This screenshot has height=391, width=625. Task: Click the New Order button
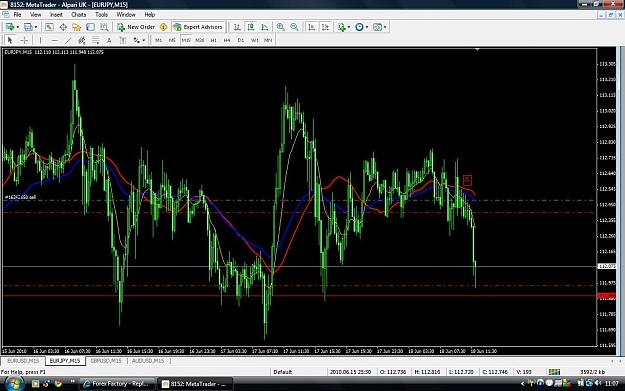click(x=136, y=27)
